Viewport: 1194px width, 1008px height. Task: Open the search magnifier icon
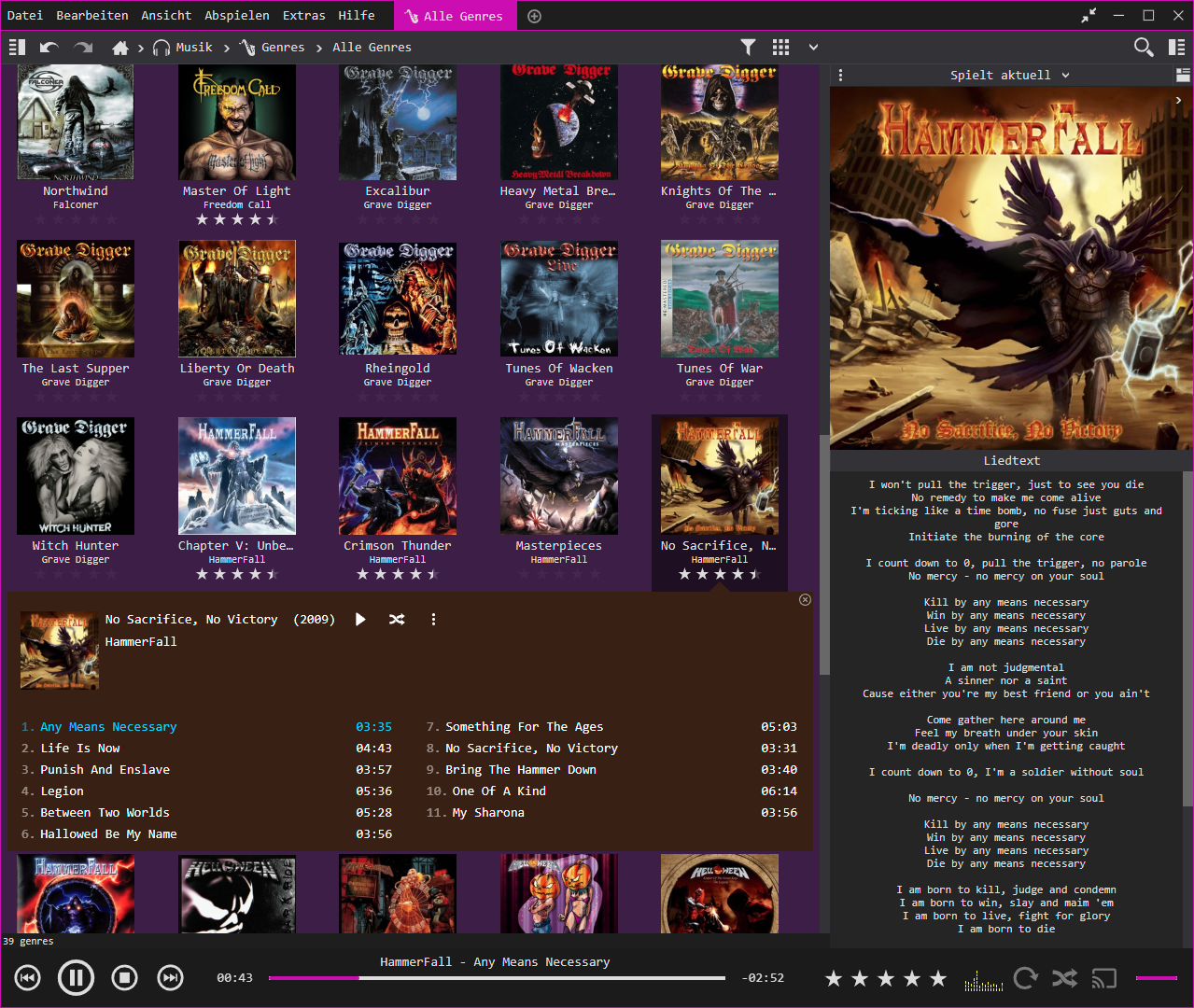tap(1144, 47)
